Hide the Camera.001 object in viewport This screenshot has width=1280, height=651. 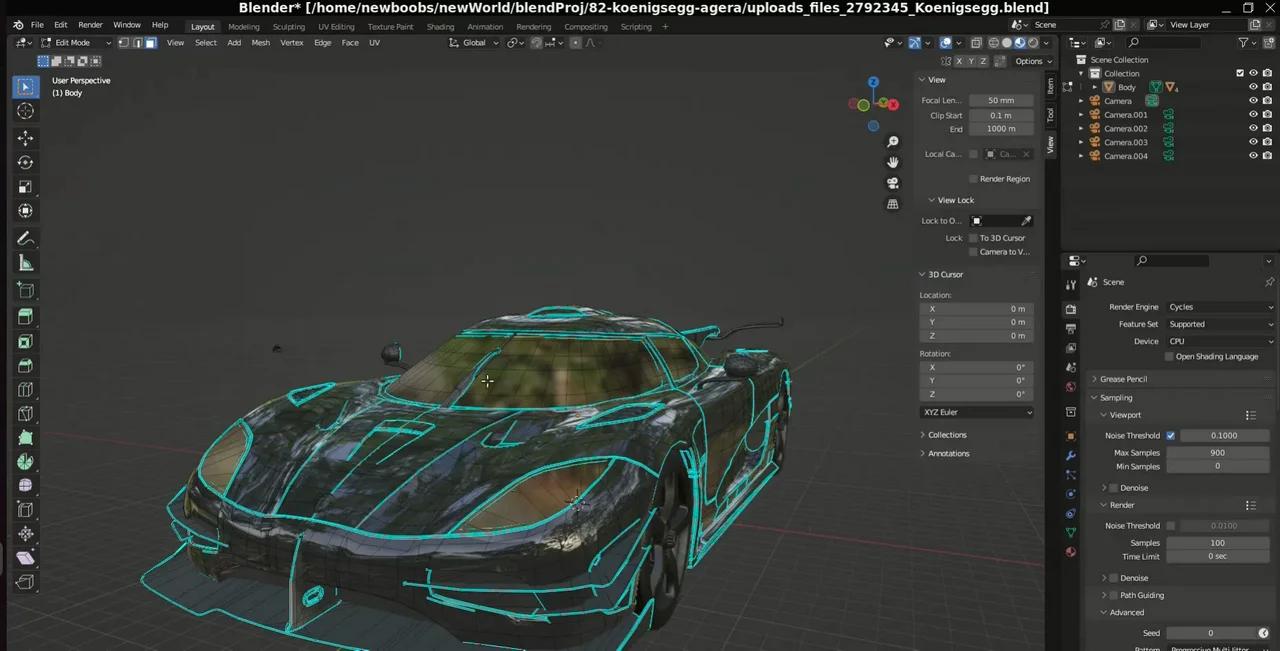point(1253,114)
